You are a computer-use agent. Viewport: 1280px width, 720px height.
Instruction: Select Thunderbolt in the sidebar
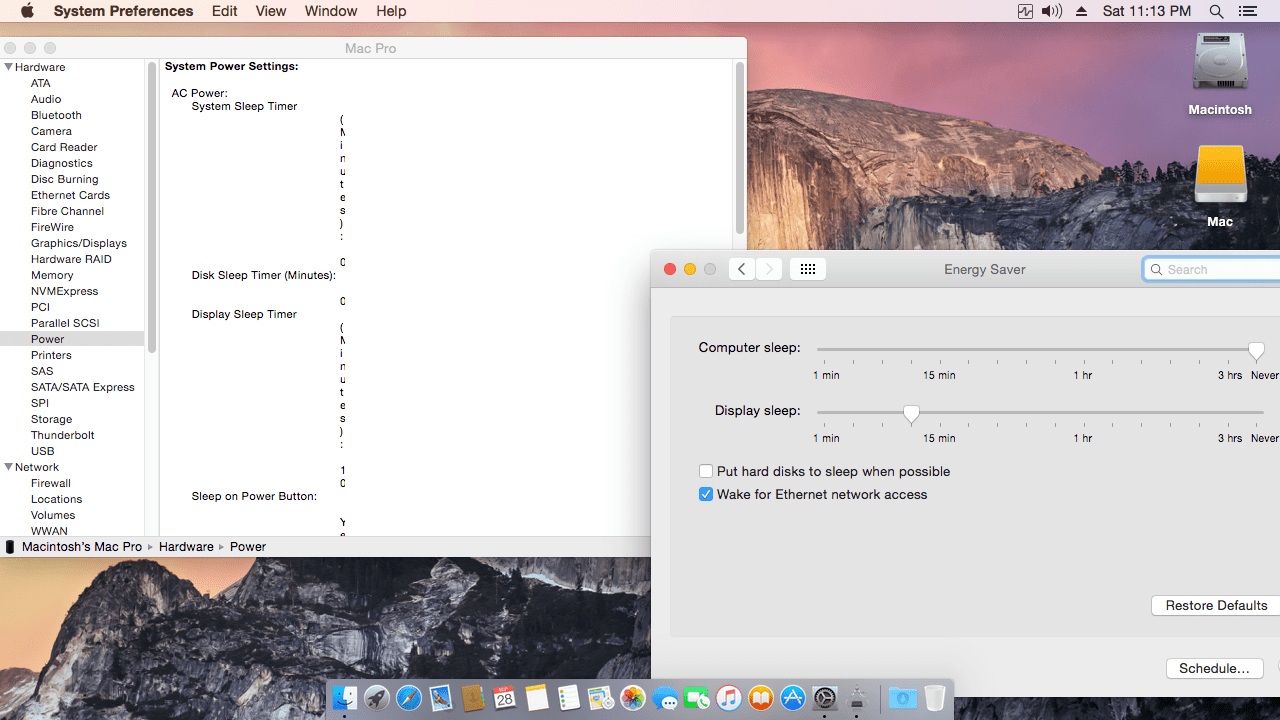tap(63, 435)
